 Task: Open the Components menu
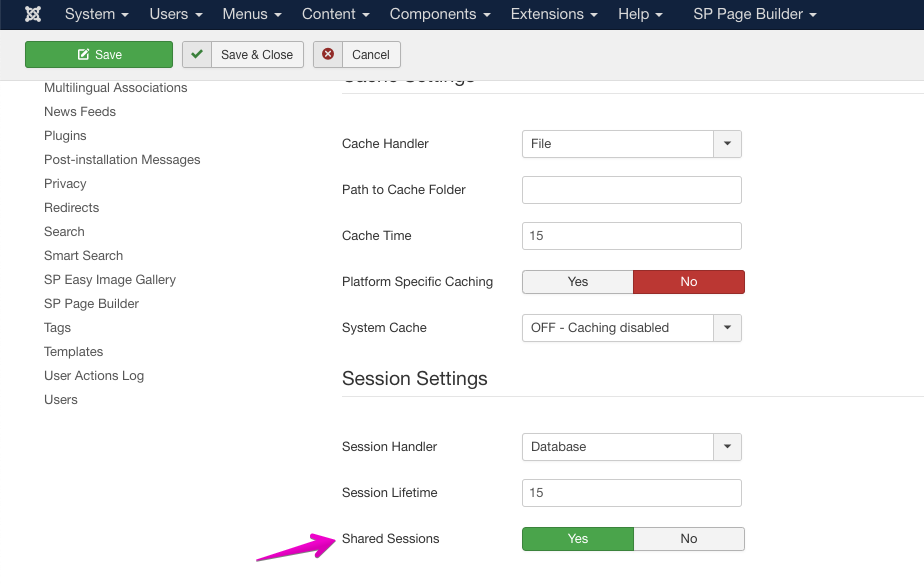point(440,14)
